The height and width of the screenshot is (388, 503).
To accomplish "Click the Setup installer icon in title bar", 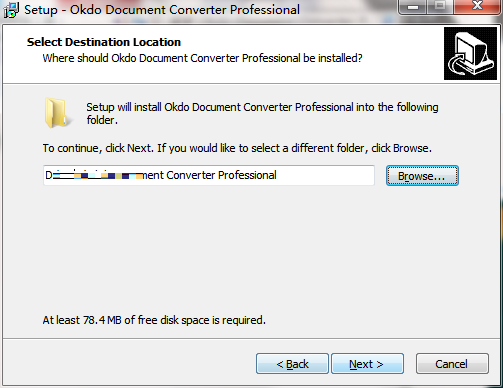I will click(11, 10).
